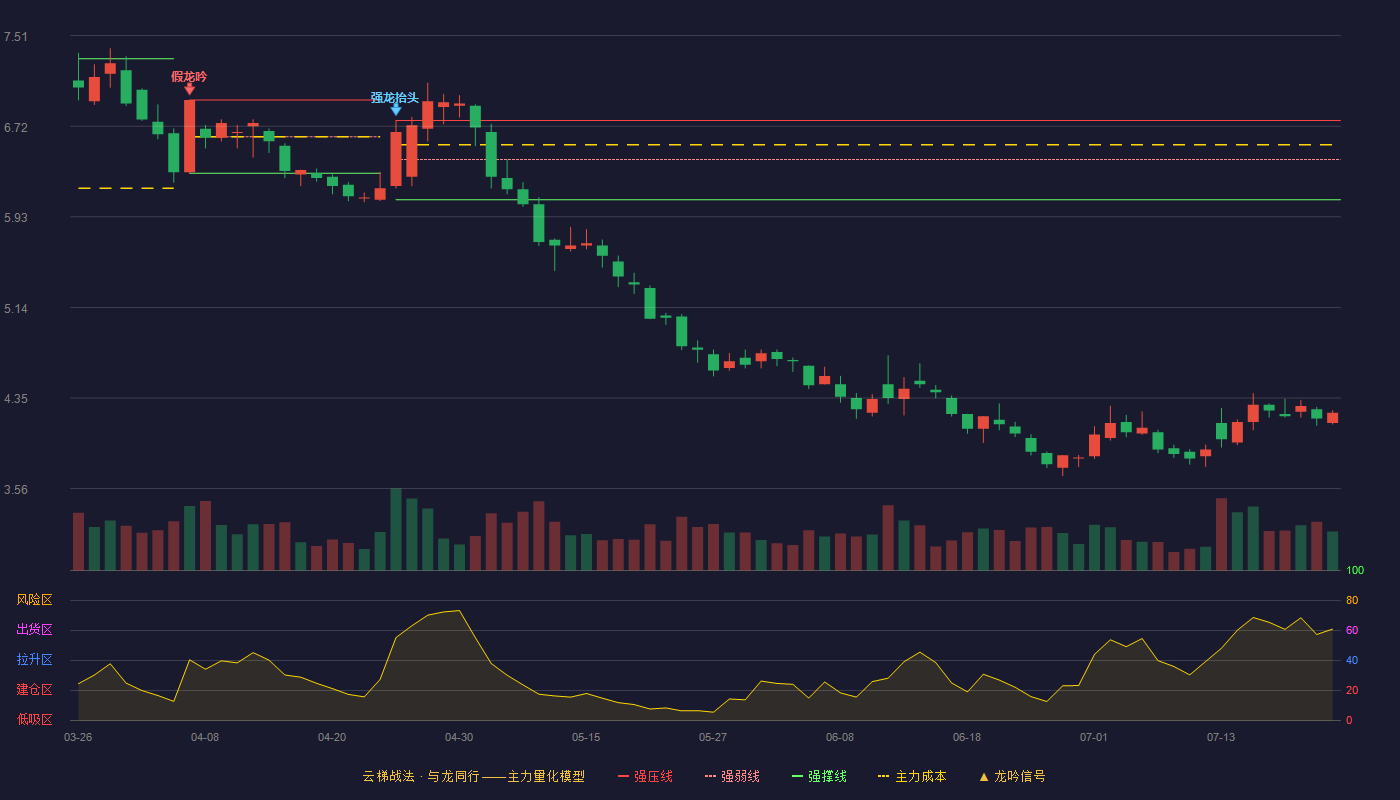Click the blue 40 indicator scale value
Screen dimensions: 1400x800
pos(1352,660)
